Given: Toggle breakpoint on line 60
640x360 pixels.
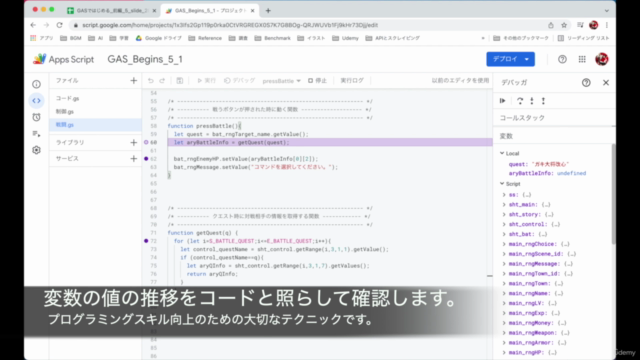Looking at the screenshot, I should 146,142.
